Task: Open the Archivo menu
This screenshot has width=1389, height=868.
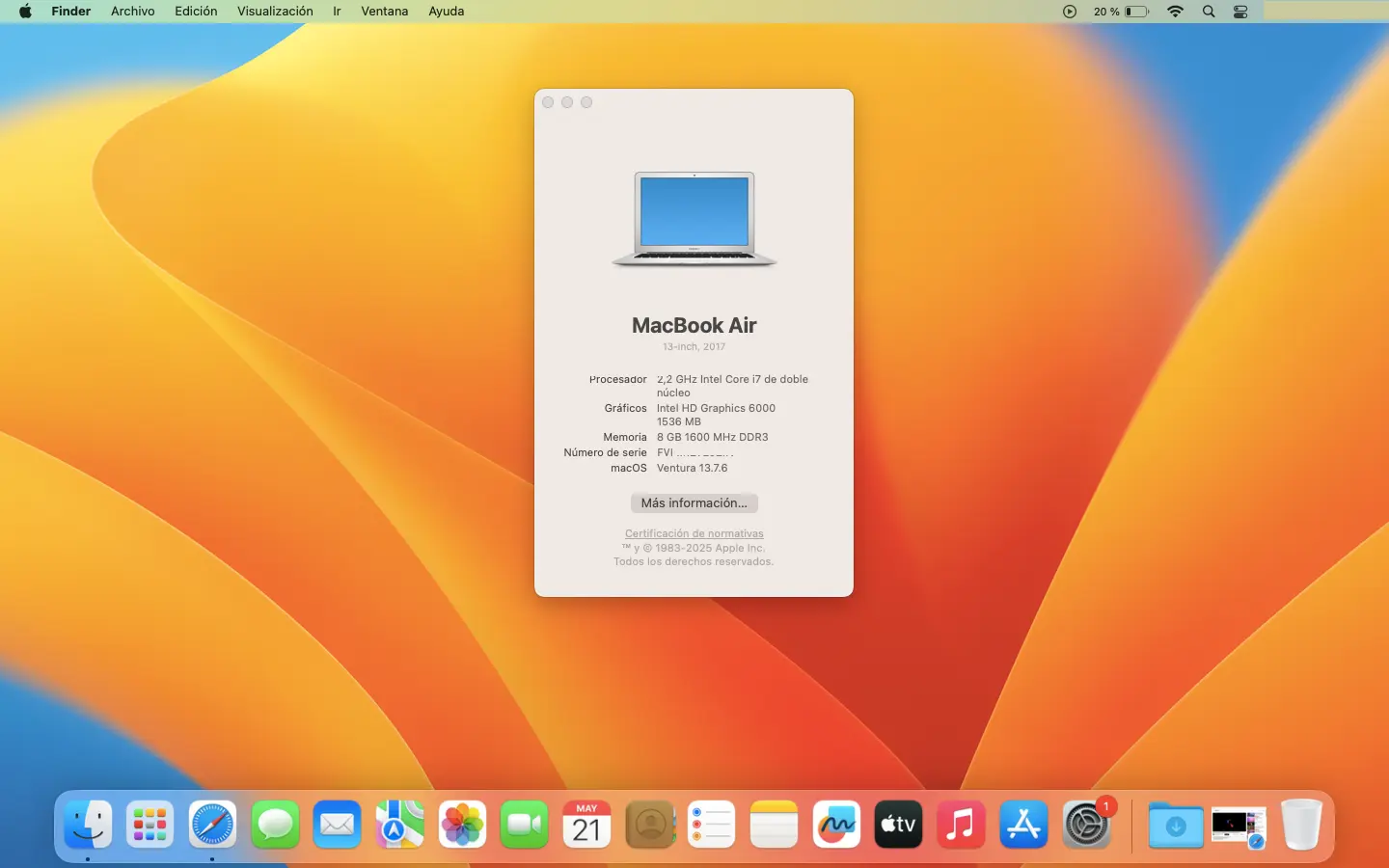Action: (x=133, y=12)
